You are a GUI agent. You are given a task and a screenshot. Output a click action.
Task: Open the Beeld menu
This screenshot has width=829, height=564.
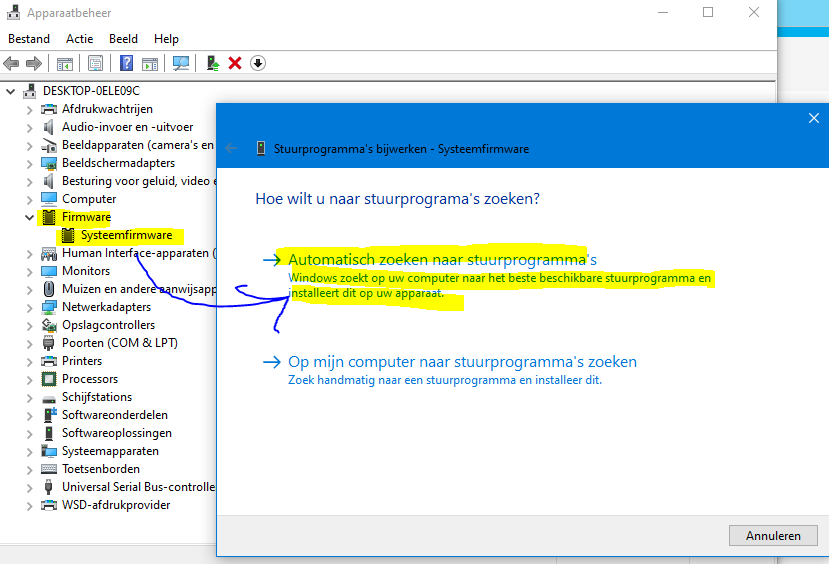[x=123, y=39]
